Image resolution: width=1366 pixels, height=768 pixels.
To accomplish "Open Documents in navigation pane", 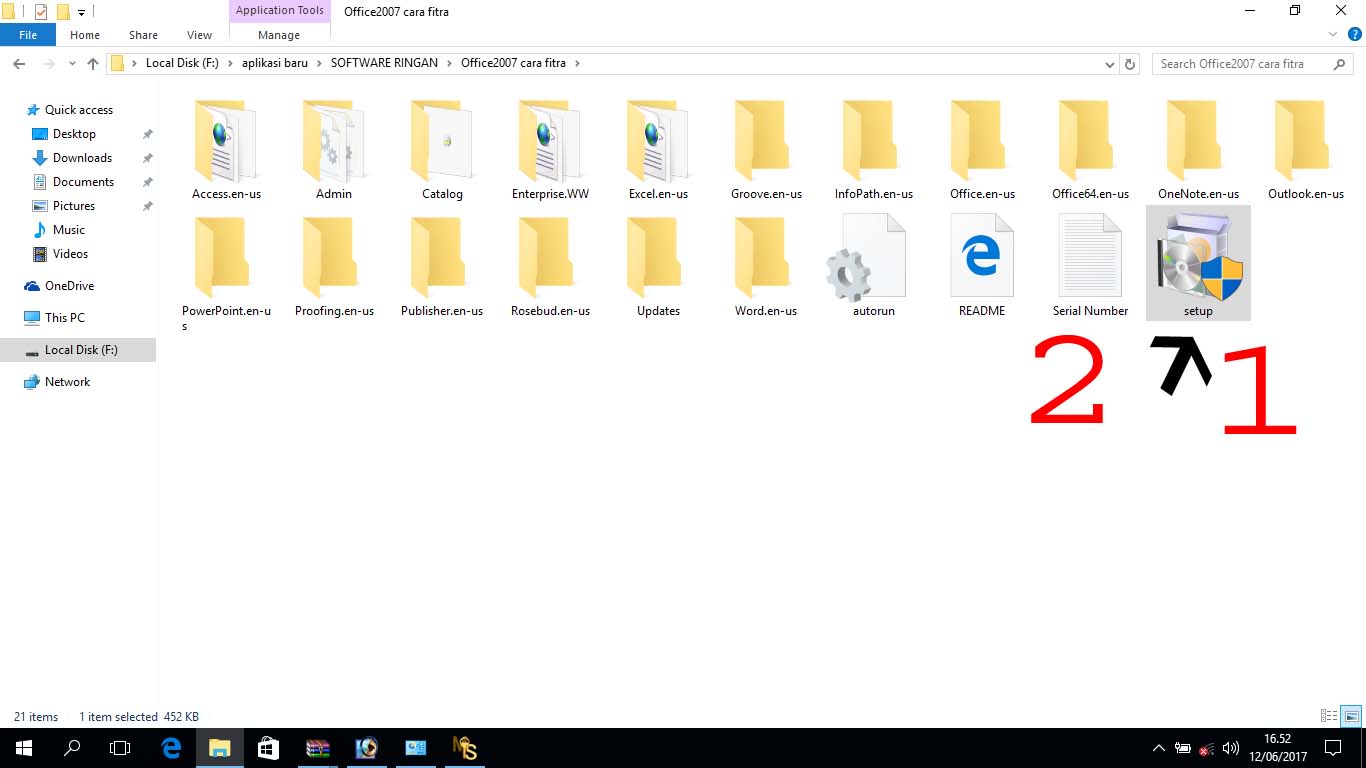I will coord(83,182).
